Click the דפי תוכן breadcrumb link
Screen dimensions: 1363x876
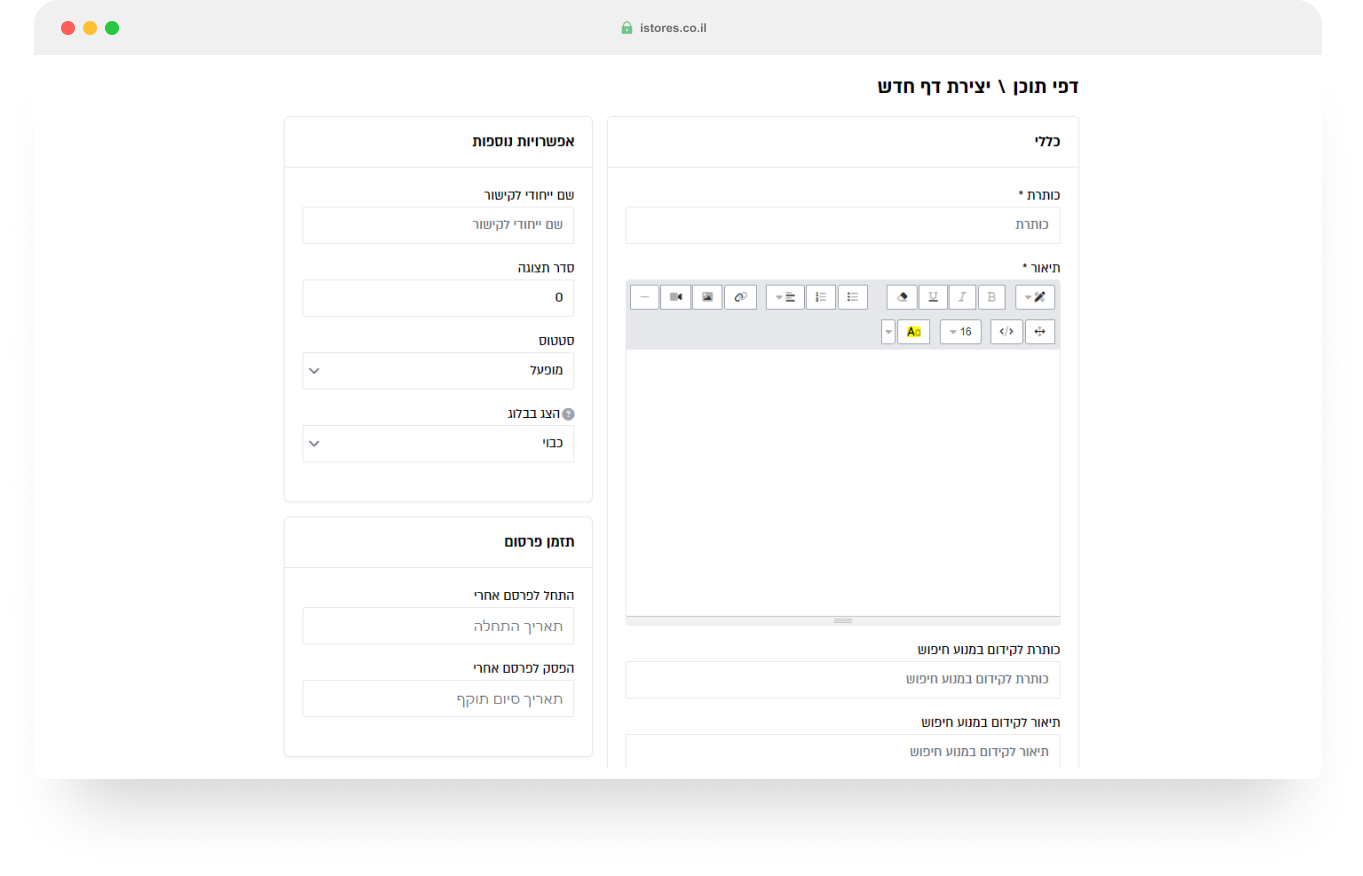1047,87
